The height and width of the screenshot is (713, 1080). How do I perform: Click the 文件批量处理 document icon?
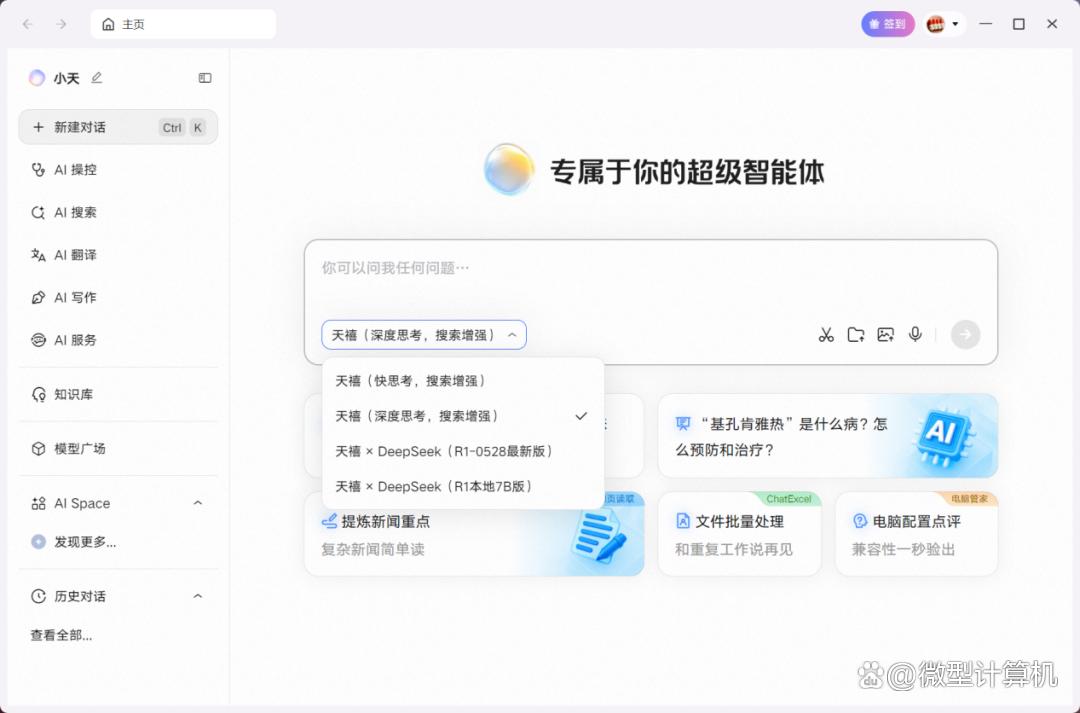(683, 521)
